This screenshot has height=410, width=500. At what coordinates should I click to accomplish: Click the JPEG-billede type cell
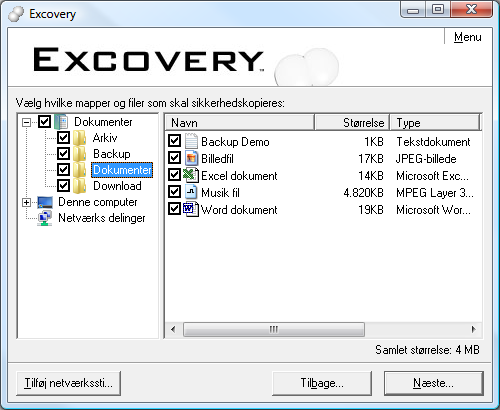click(x=426, y=159)
